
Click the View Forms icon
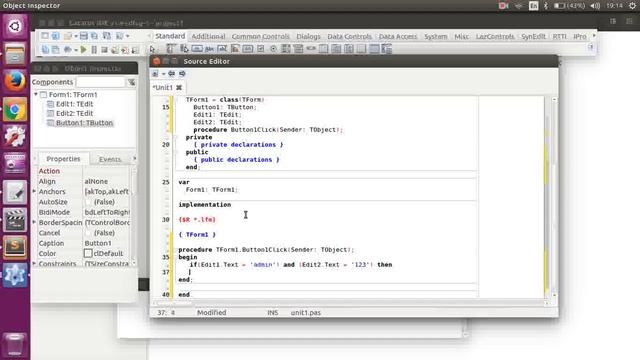click(x=56, y=49)
